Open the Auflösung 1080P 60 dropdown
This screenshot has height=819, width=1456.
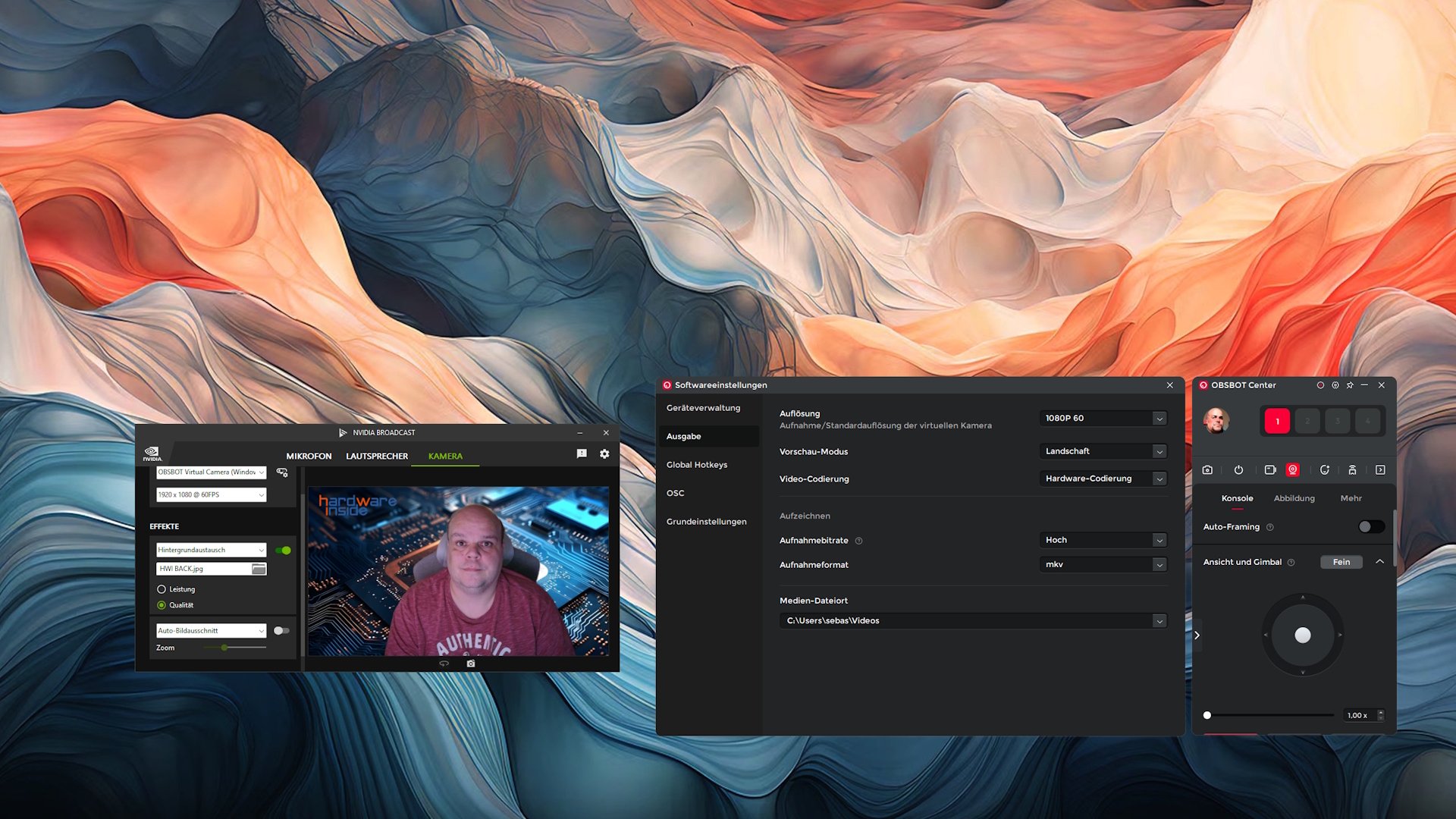[x=1103, y=419]
